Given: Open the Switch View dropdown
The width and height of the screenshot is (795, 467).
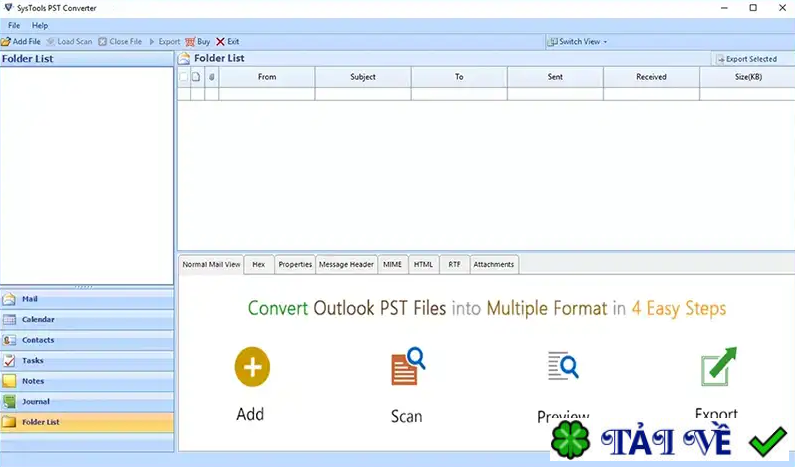Looking at the screenshot, I should coord(577,42).
